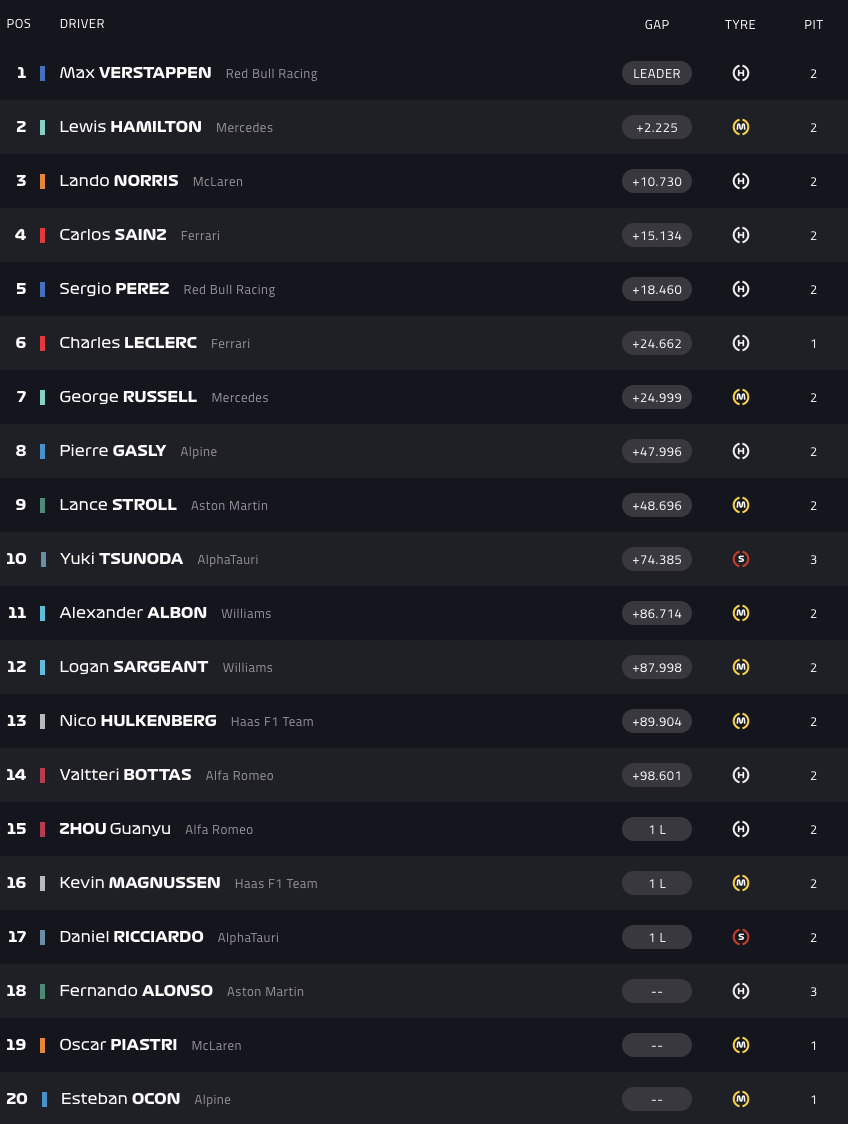Click Tsunoda's pit stop count 3
Viewport: 848px width, 1124px height.
[814, 559]
